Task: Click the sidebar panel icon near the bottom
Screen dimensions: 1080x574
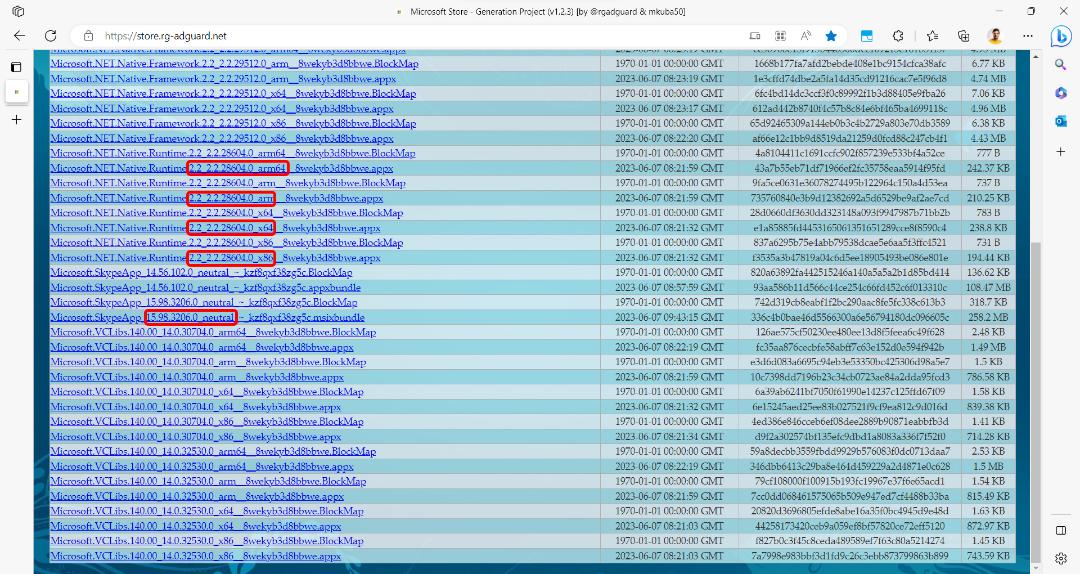Action: pyautogui.click(x=1061, y=531)
